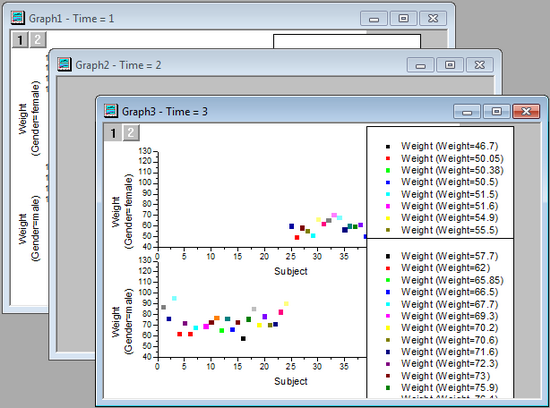
Task: Click legend entry Weight=50.05
Action: 452,159
